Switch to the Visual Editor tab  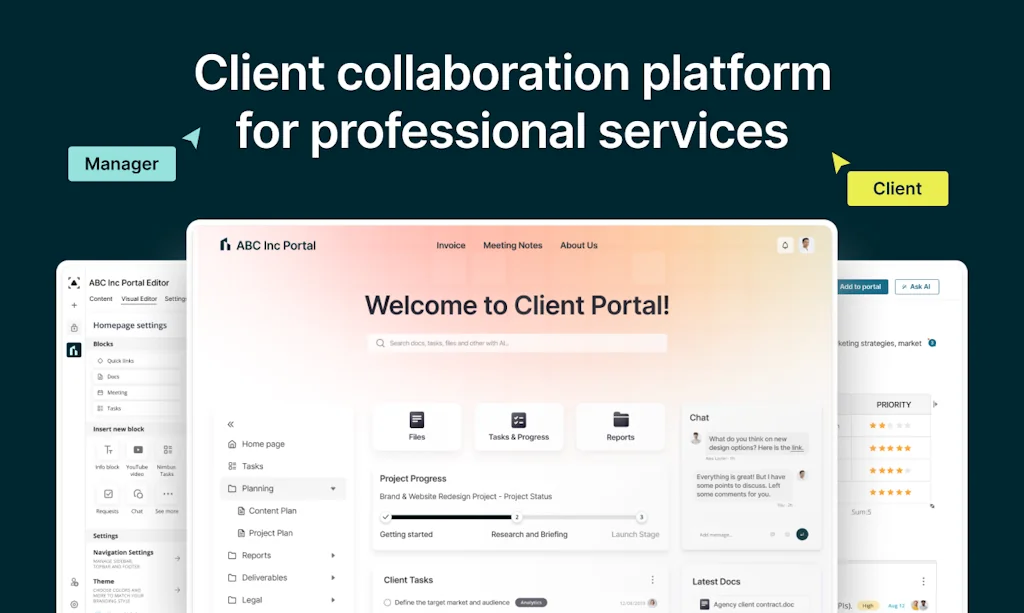click(x=138, y=298)
